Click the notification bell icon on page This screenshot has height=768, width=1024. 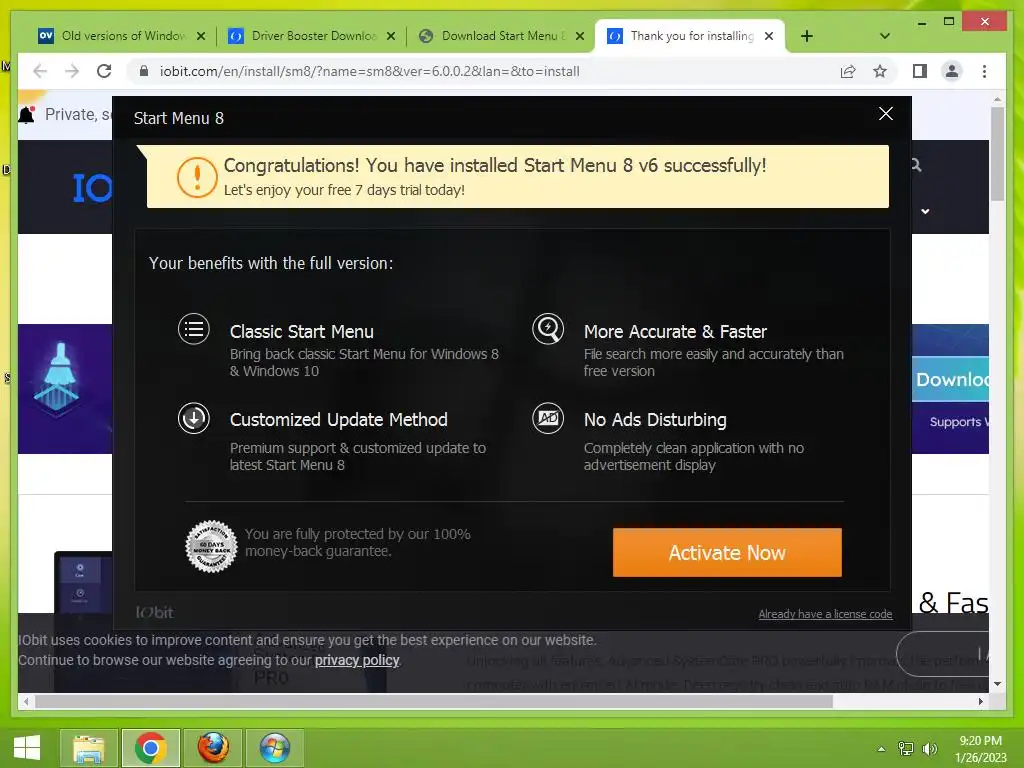point(26,115)
